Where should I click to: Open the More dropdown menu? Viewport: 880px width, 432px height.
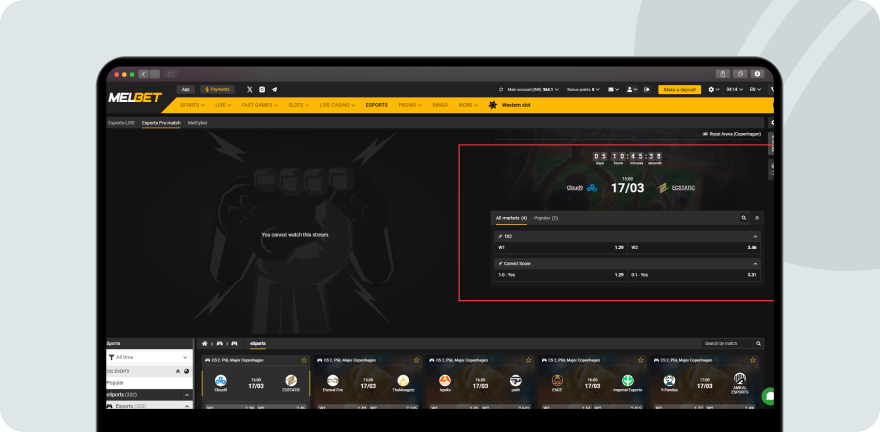click(x=468, y=105)
